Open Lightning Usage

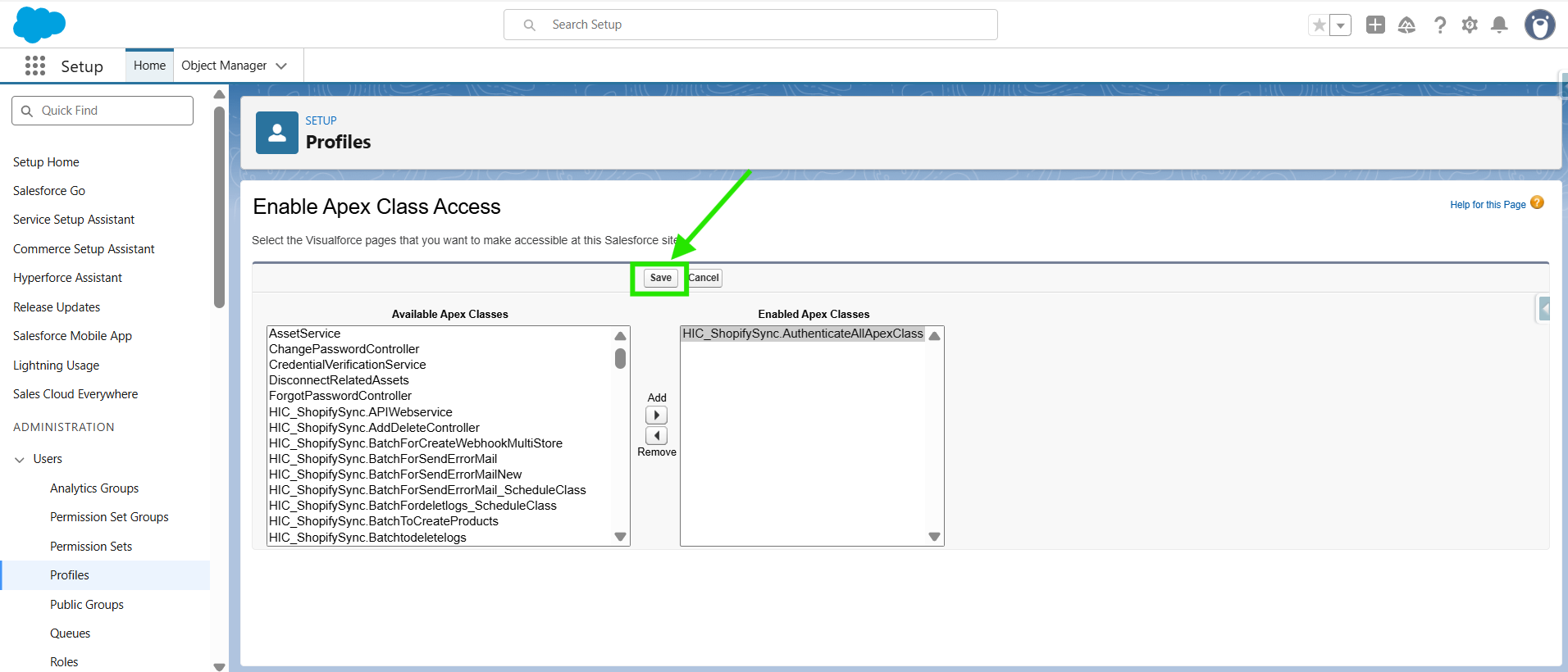56,366
